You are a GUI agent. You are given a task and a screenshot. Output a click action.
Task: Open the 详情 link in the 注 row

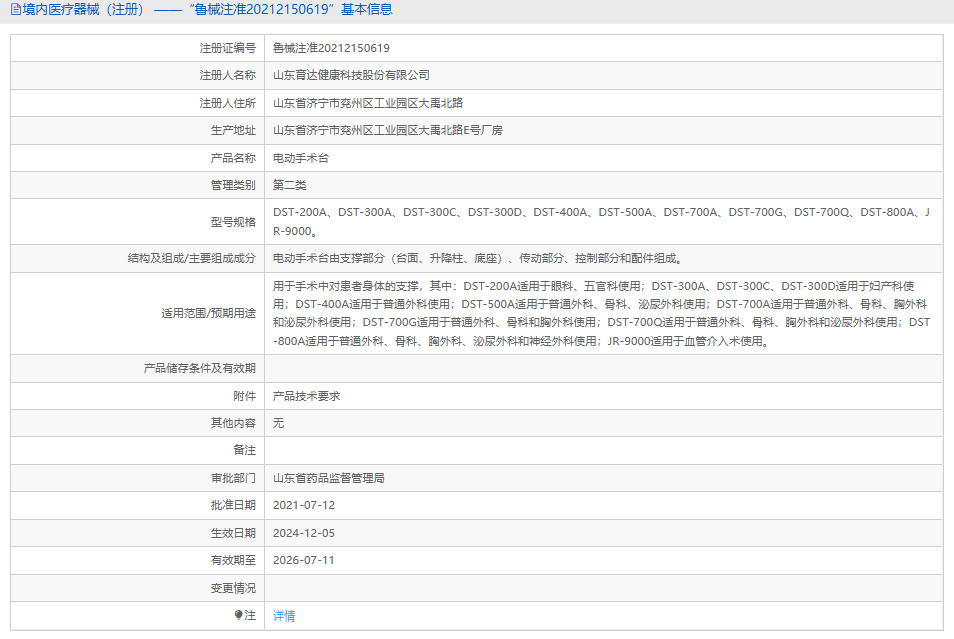pos(284,616)
